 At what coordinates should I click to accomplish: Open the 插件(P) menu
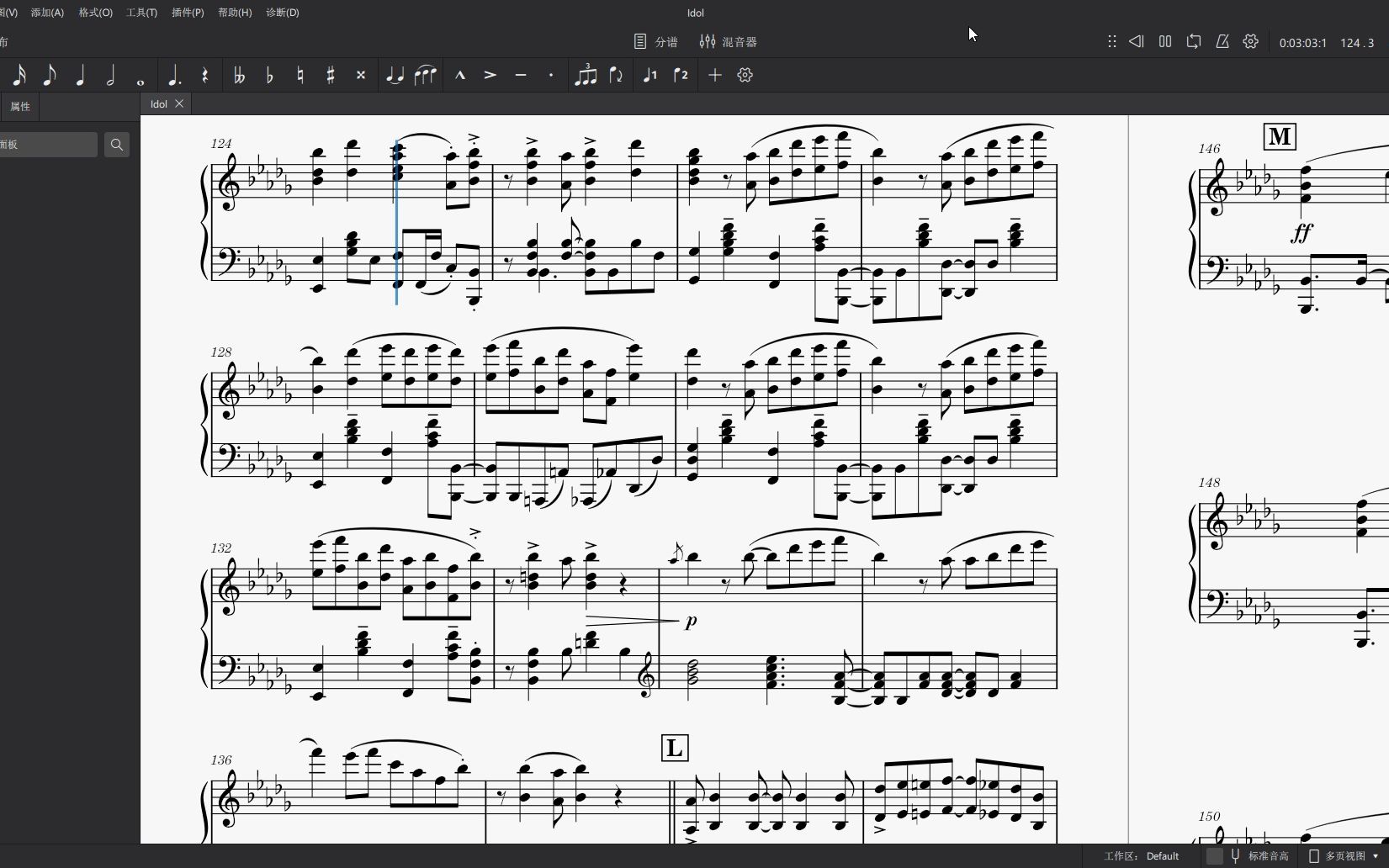coord(188,13)
